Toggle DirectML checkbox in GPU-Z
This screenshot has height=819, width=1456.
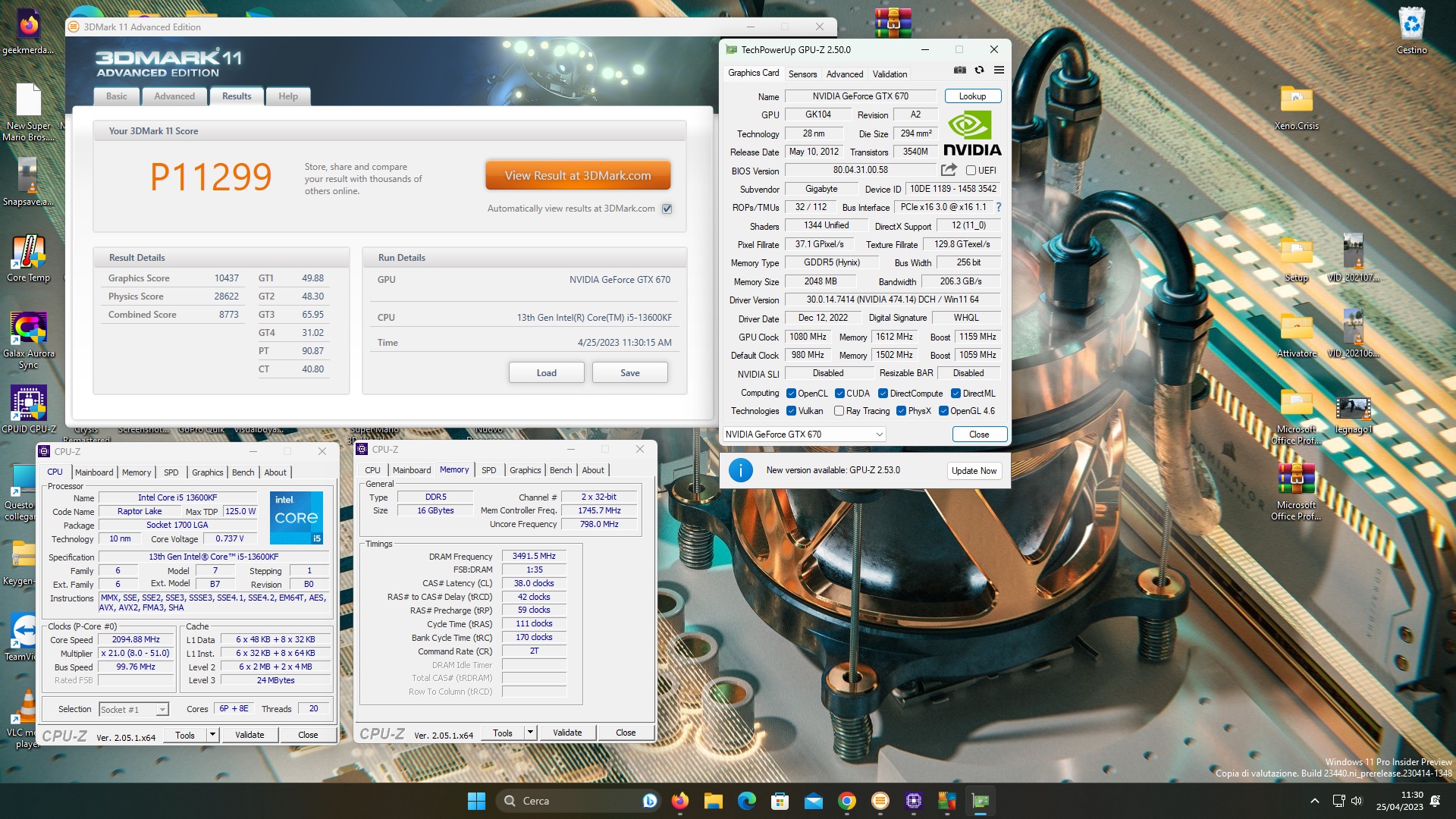coord(955,394)
